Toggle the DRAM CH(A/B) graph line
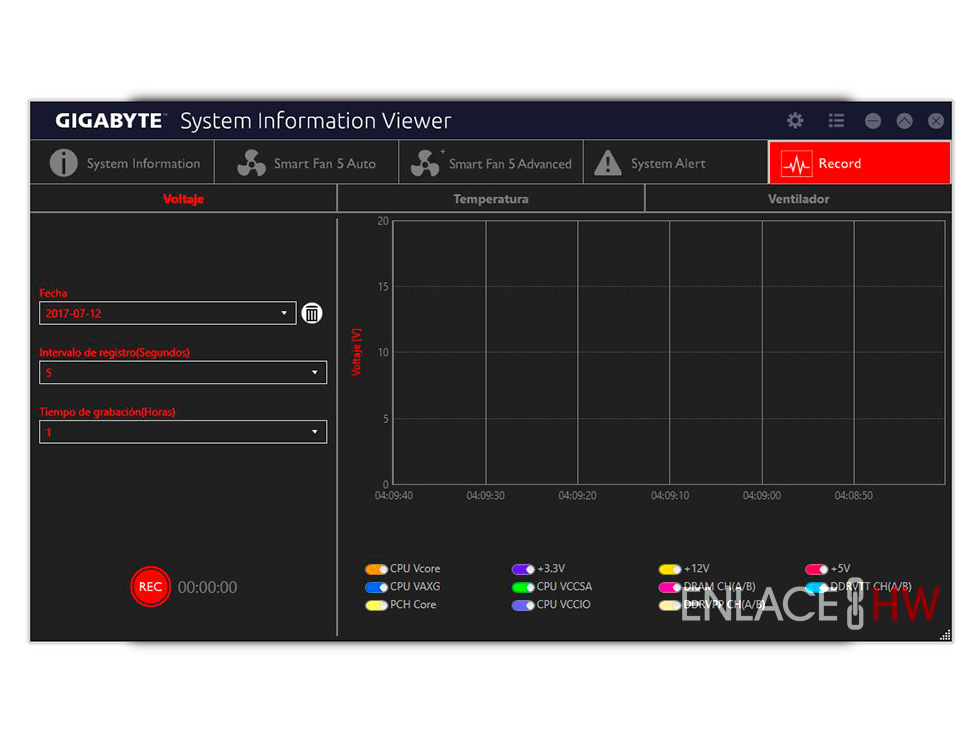The width and height of the screenshot is (980, 735). (x=670, y=587)
